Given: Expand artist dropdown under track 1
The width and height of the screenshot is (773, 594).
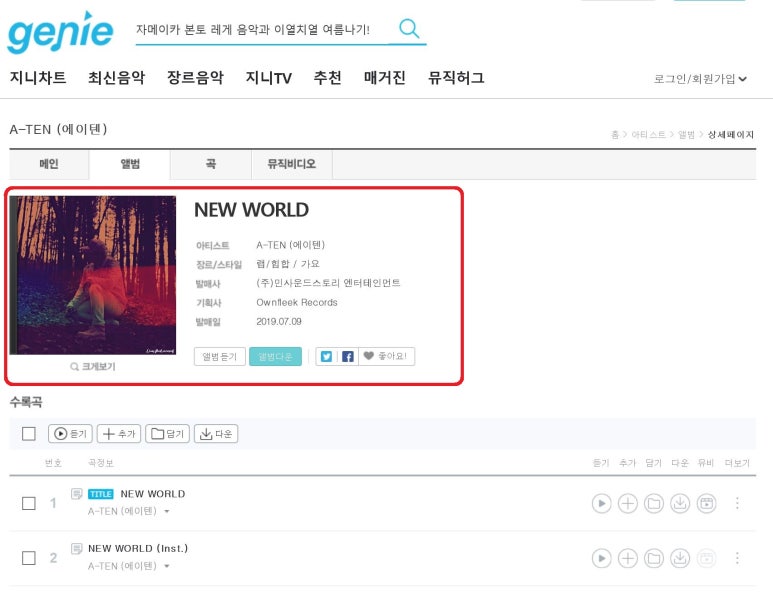Looking at the screenshot, I should coord(167,512).
